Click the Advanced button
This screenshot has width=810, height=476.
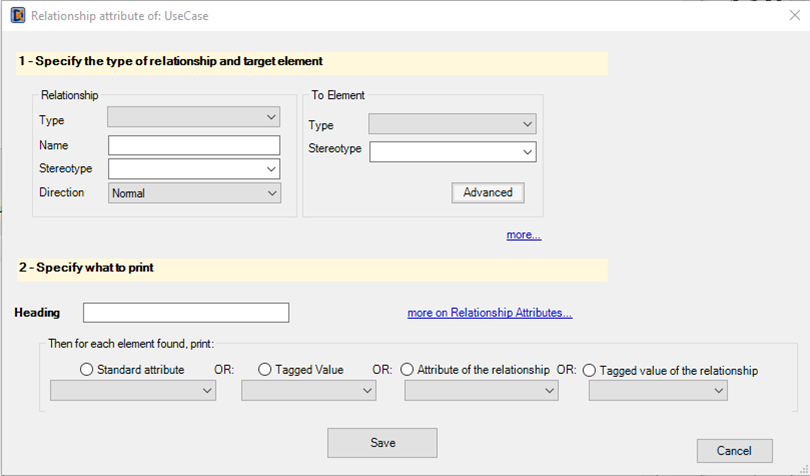pos(488,192)
